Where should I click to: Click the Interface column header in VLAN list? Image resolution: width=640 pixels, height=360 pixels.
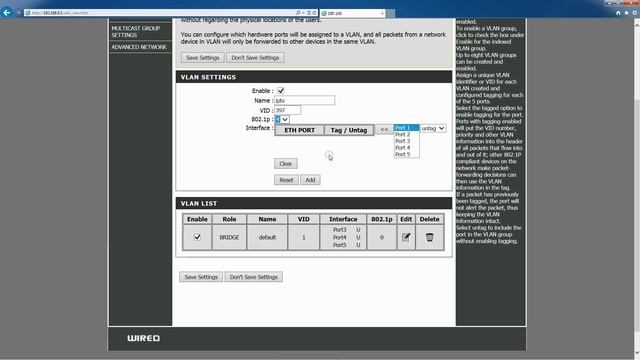click(343, 219)
